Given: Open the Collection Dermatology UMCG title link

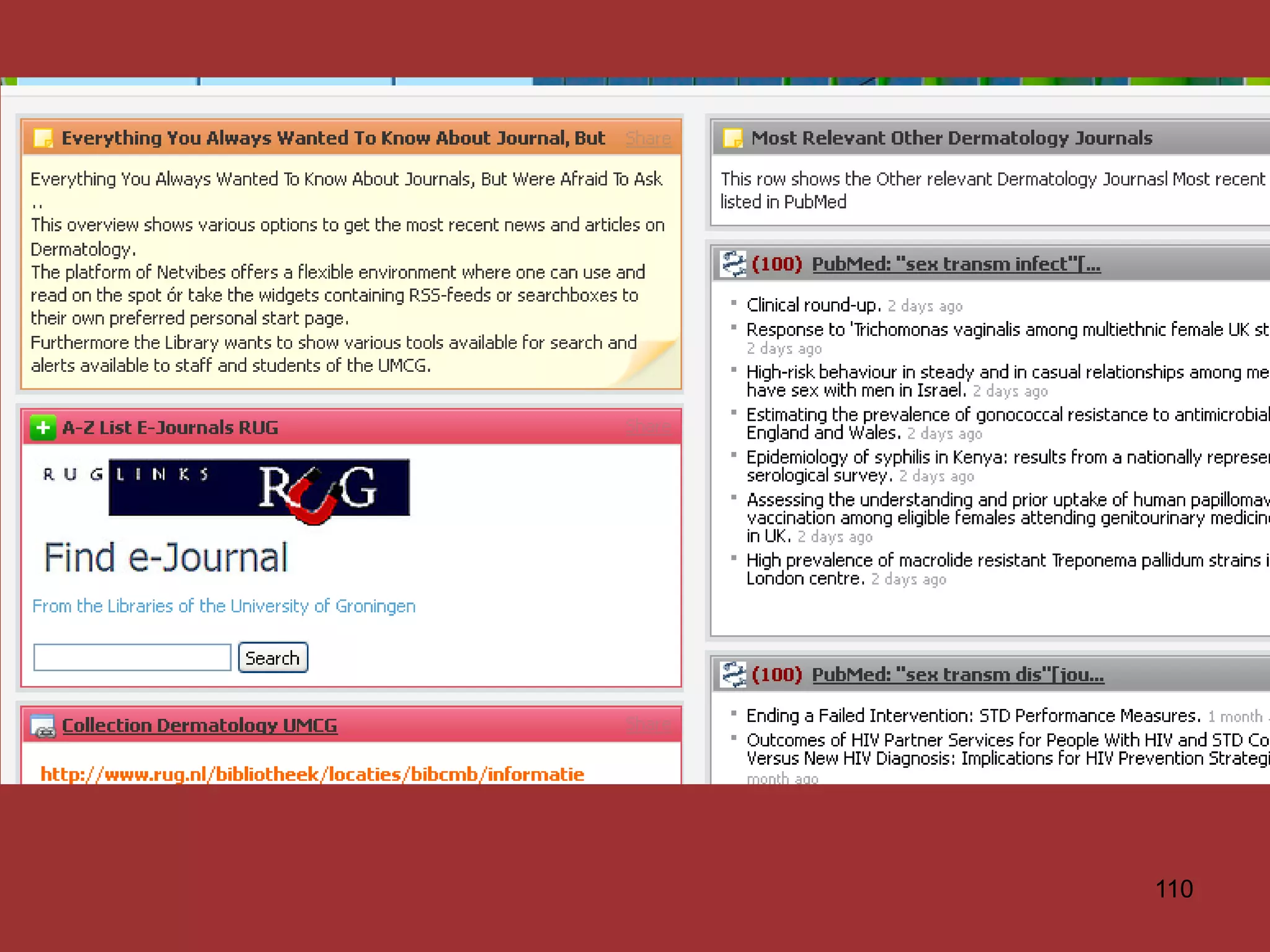Looking at the screenshot, I should pyautogui.click(x=200, y=725).
